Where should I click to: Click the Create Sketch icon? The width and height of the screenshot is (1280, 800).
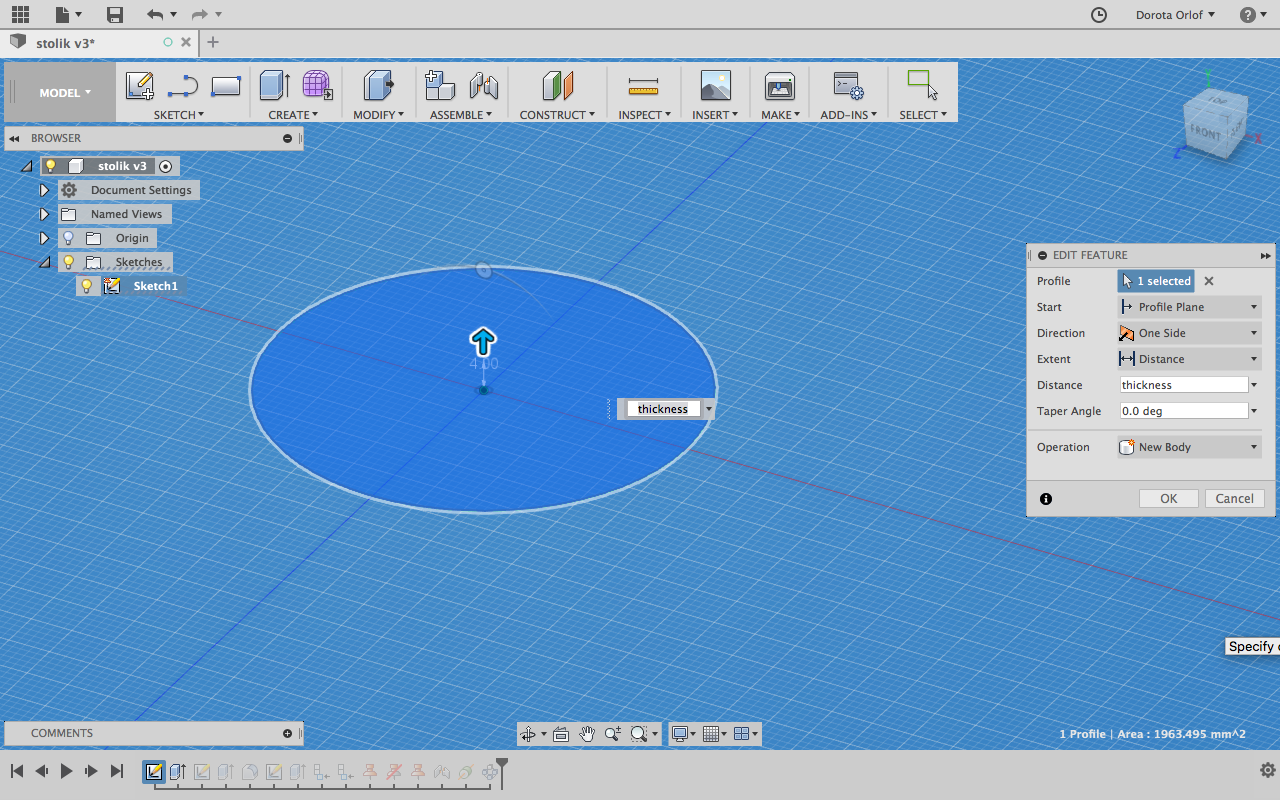click(139, 86)
